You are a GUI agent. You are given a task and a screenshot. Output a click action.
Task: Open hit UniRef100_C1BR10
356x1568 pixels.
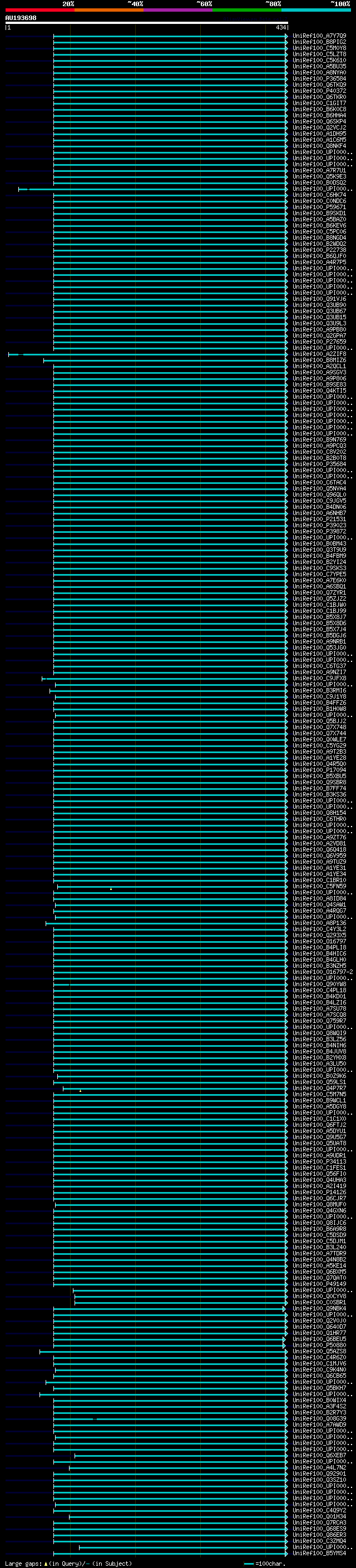coord(319,880)
